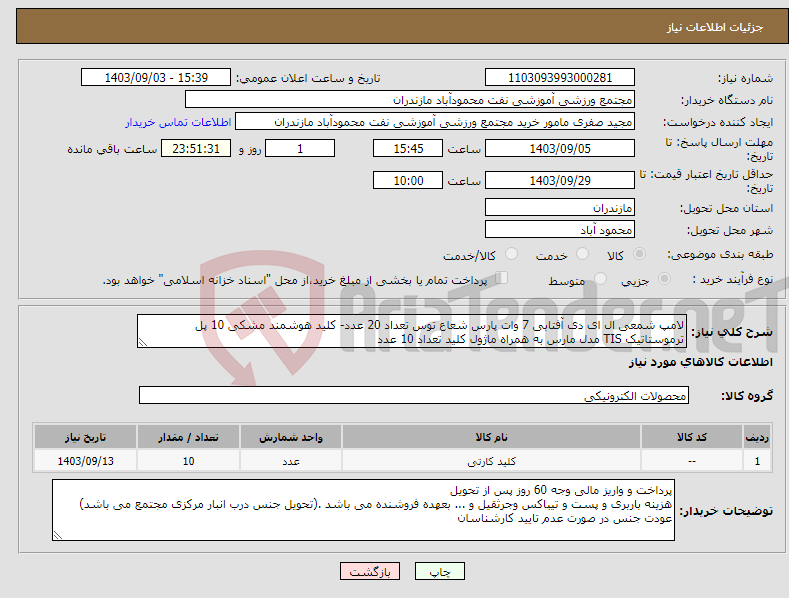Click the واحد شمارش column header

291,437
